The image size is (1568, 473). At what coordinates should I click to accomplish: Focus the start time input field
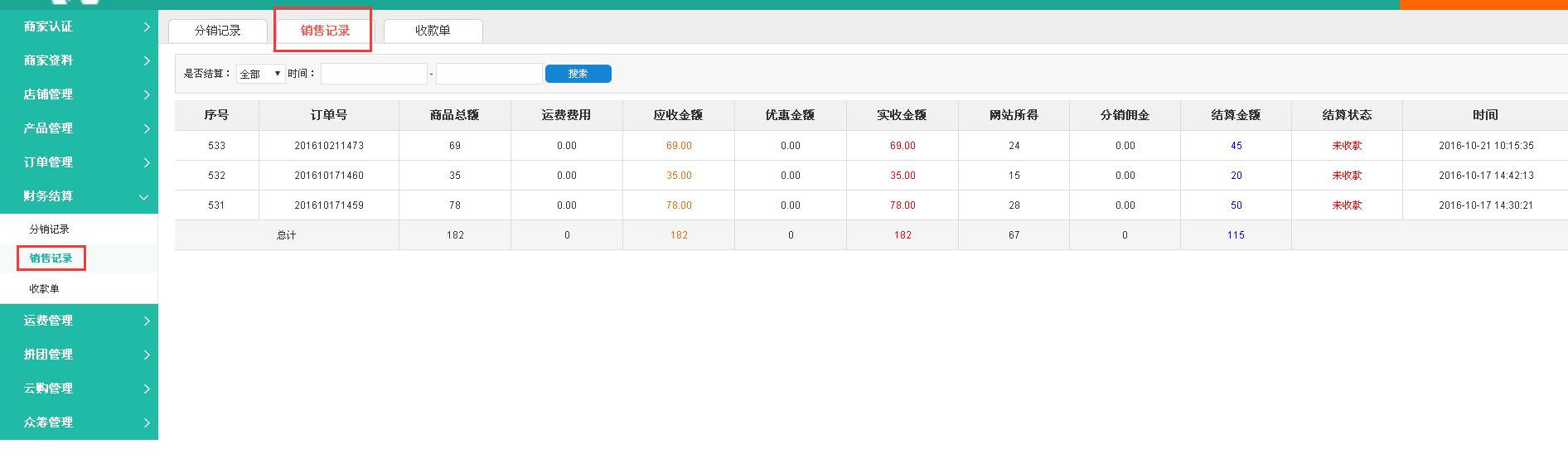374,74
